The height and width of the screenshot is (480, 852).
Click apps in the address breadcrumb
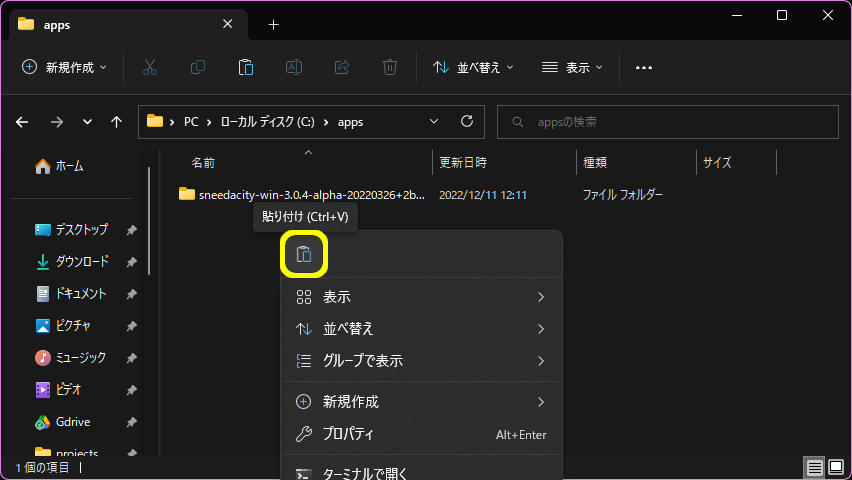point(350,122)
